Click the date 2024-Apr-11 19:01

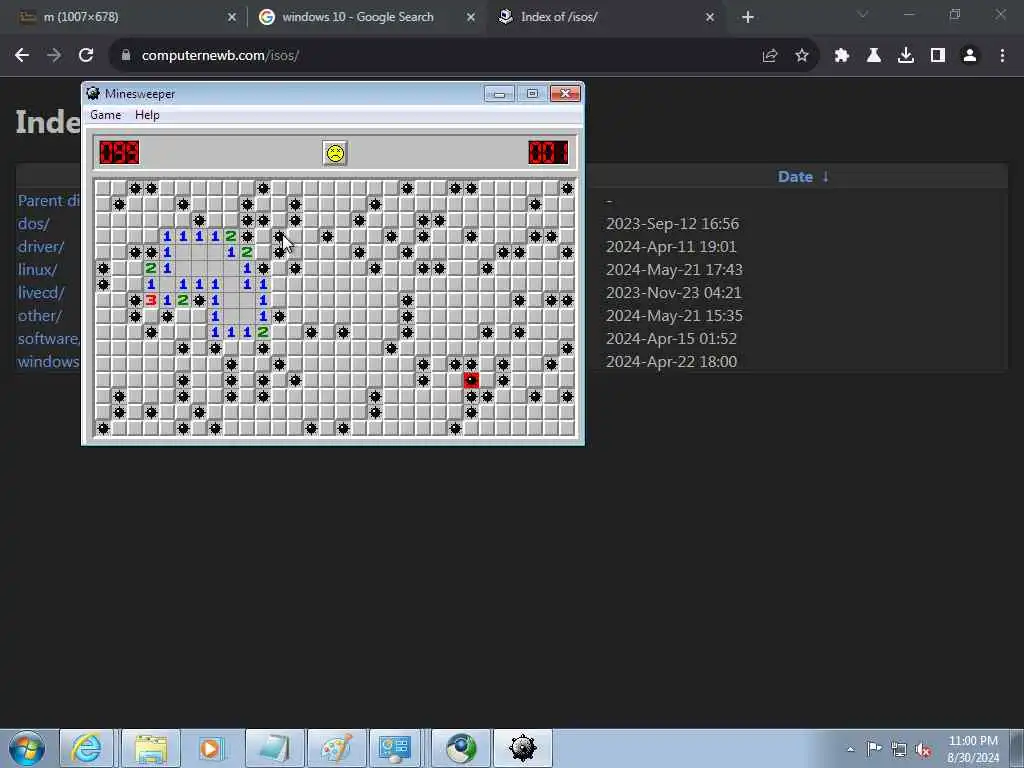pos(671,247)
